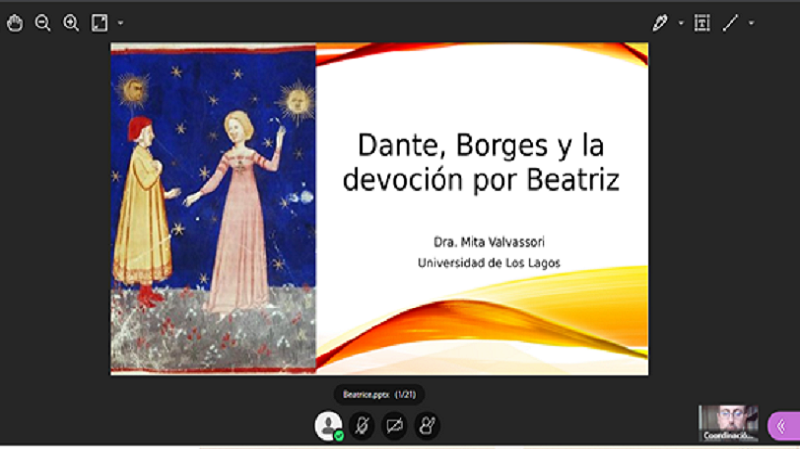
Task: Open the view mode dropdown arrow
Action: 120,23
